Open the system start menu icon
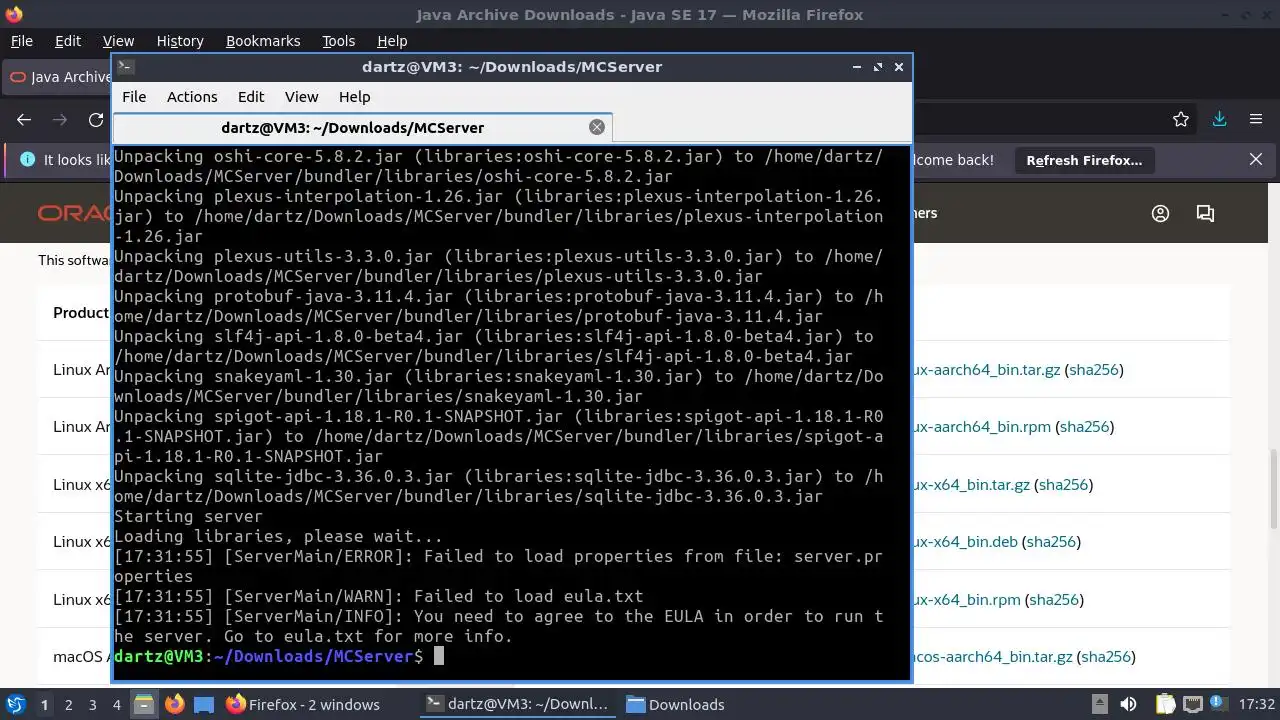 click(x=15, y=704)
